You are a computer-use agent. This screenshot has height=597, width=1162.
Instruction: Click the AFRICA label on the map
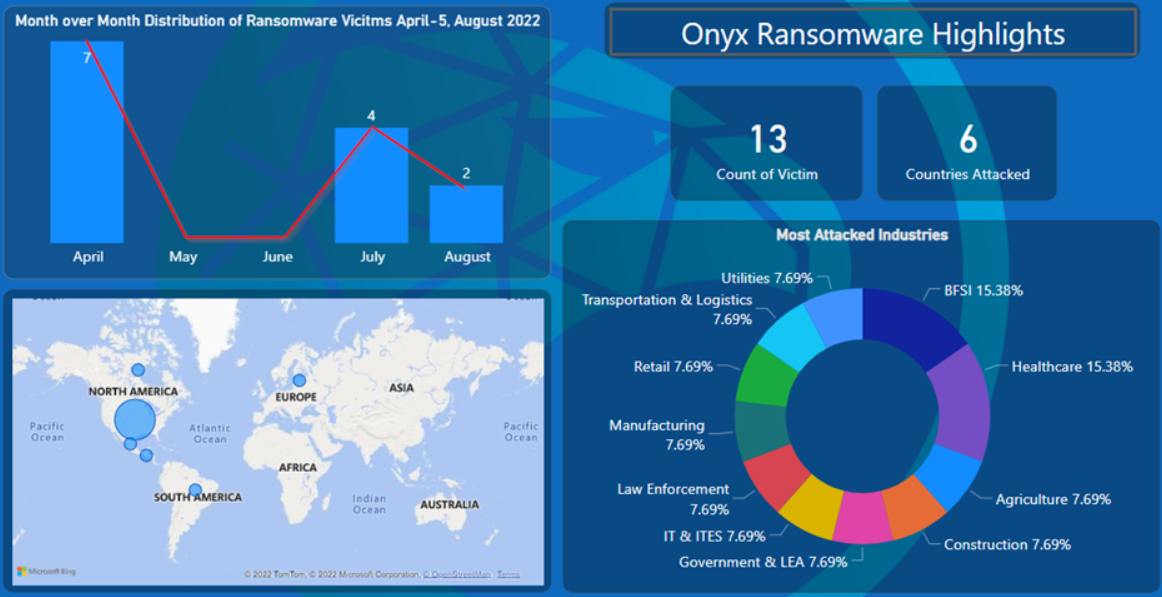coord(298,467)
